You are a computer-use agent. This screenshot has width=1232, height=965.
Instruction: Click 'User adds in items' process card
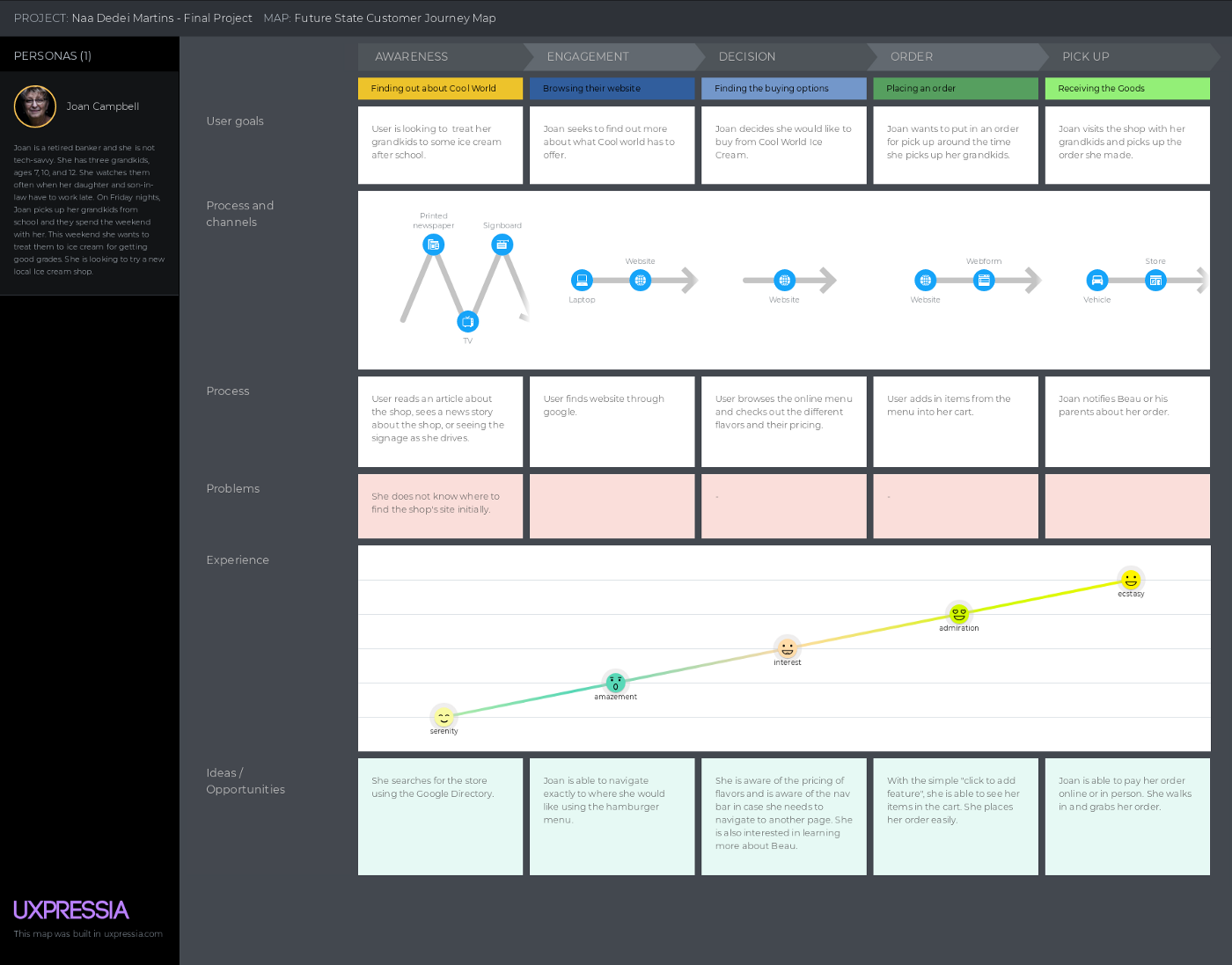pos(956,421)
